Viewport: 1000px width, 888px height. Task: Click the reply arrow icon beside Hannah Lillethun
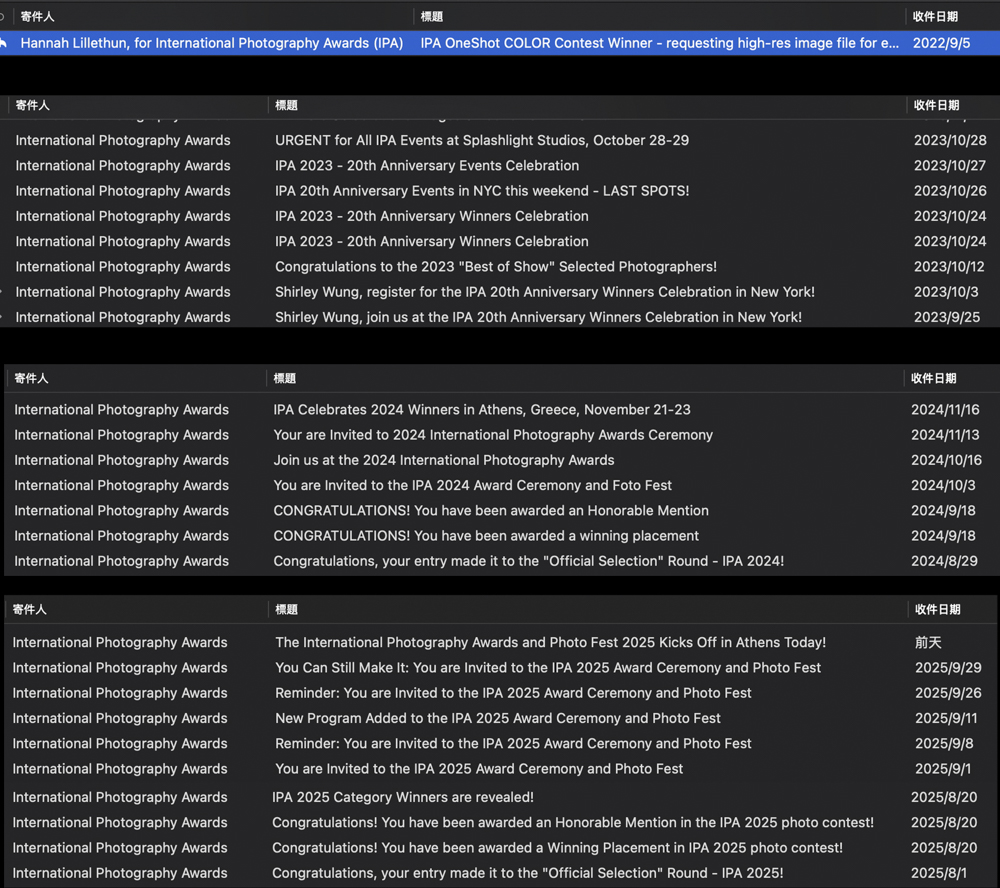coord(4,43)
